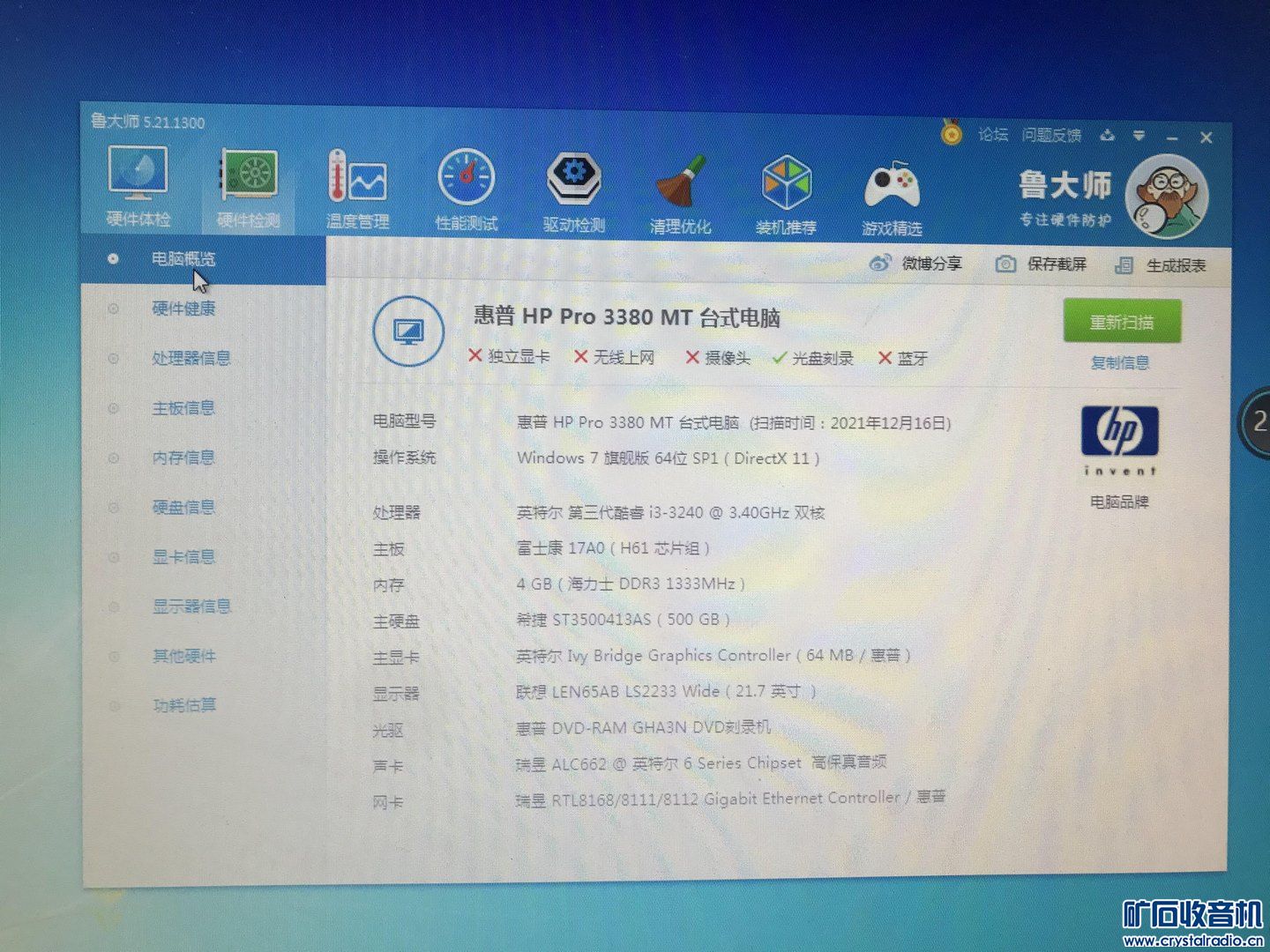
Task: Open the title bar dropdown menu arrow
Action: tap(1139, 136)
